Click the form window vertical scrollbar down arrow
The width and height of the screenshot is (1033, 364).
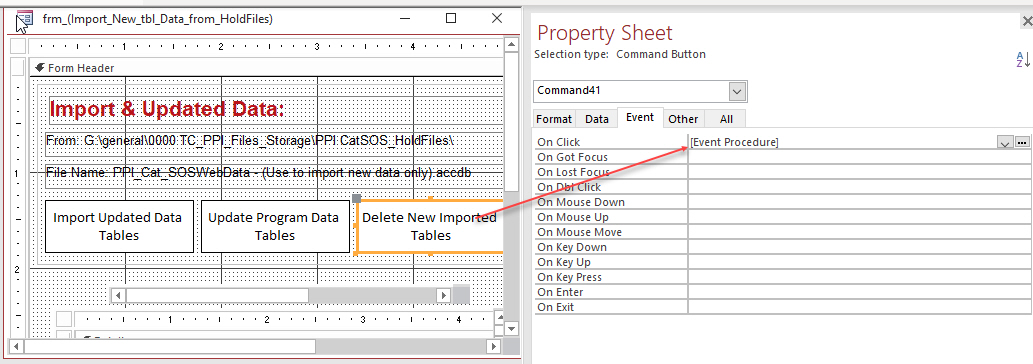511,328
